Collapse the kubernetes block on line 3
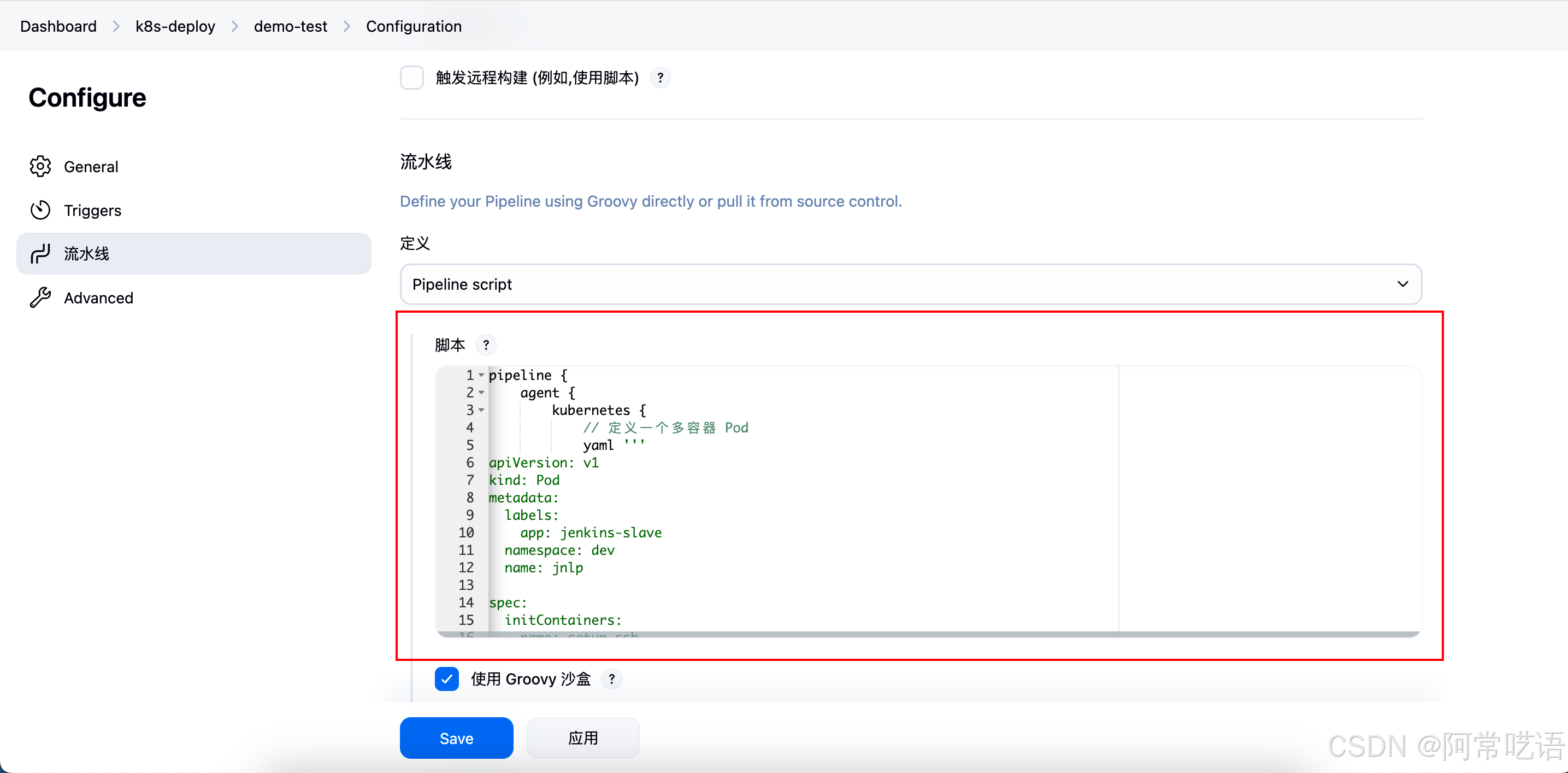 (x=481, y=410)
